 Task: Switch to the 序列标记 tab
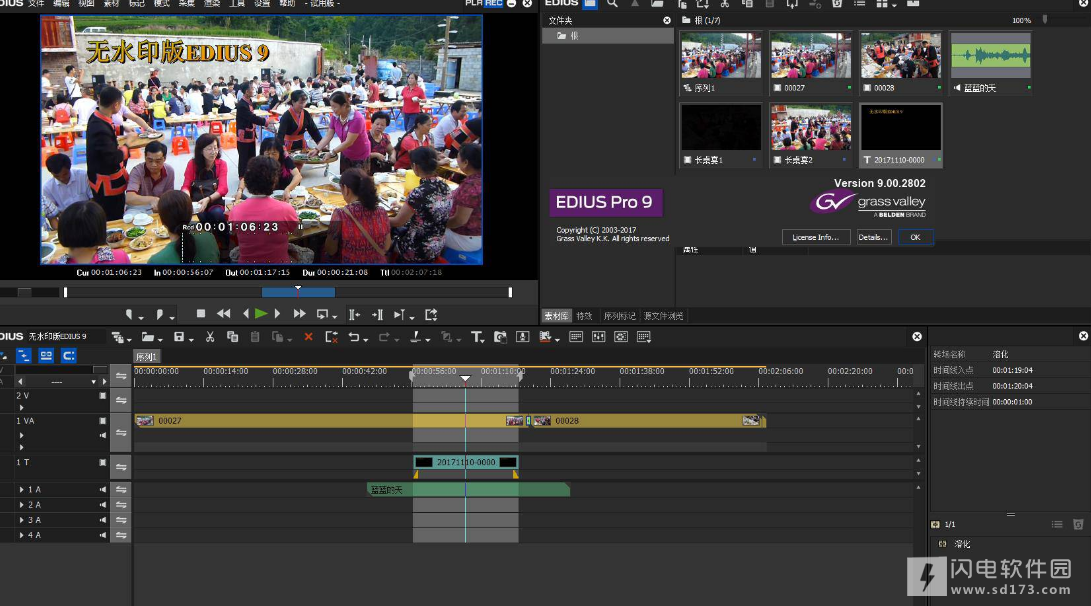click(x=619, y=316)
